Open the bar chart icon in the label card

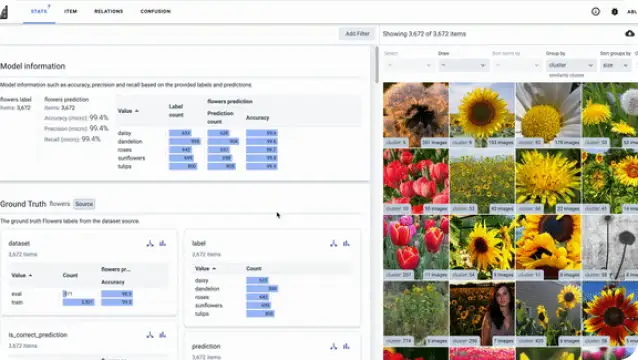(346, 243)
